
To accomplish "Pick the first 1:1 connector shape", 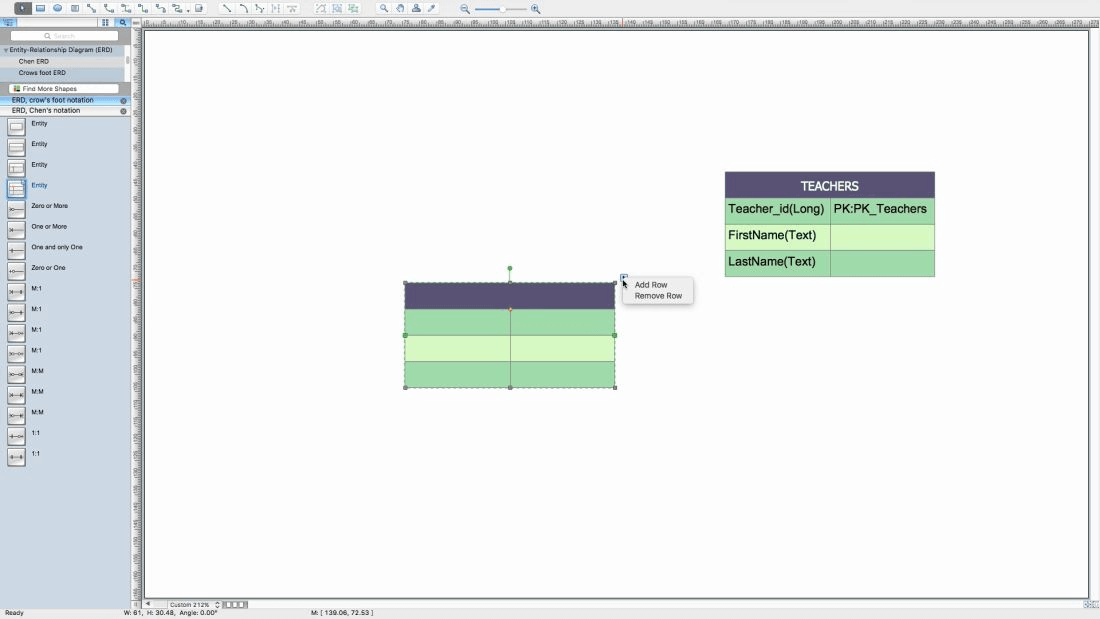I will click(x=16, y=437).
